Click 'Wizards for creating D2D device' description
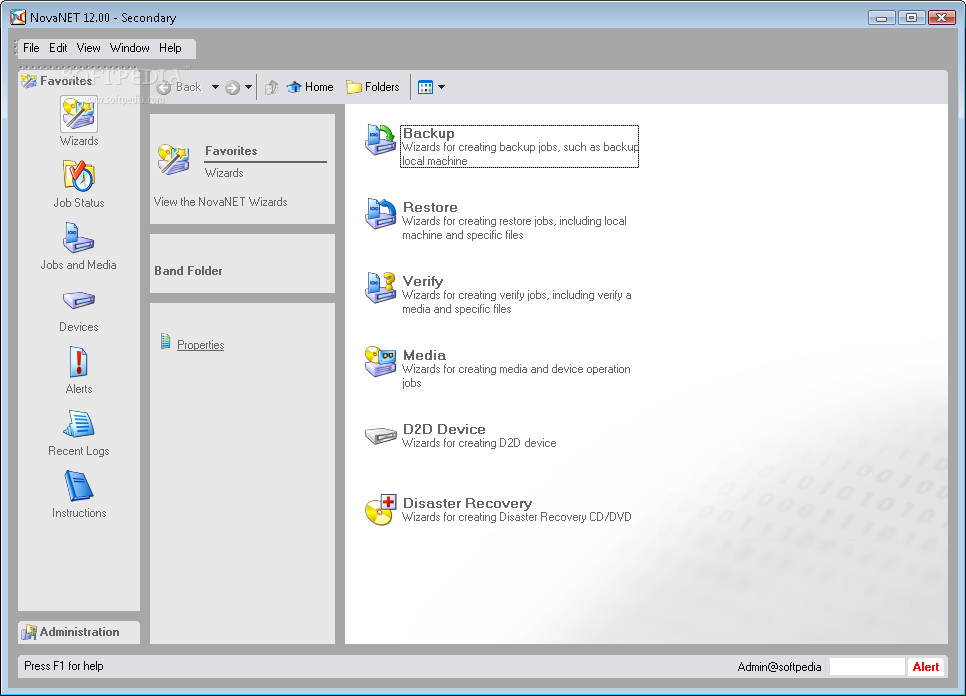 (479, 443)
